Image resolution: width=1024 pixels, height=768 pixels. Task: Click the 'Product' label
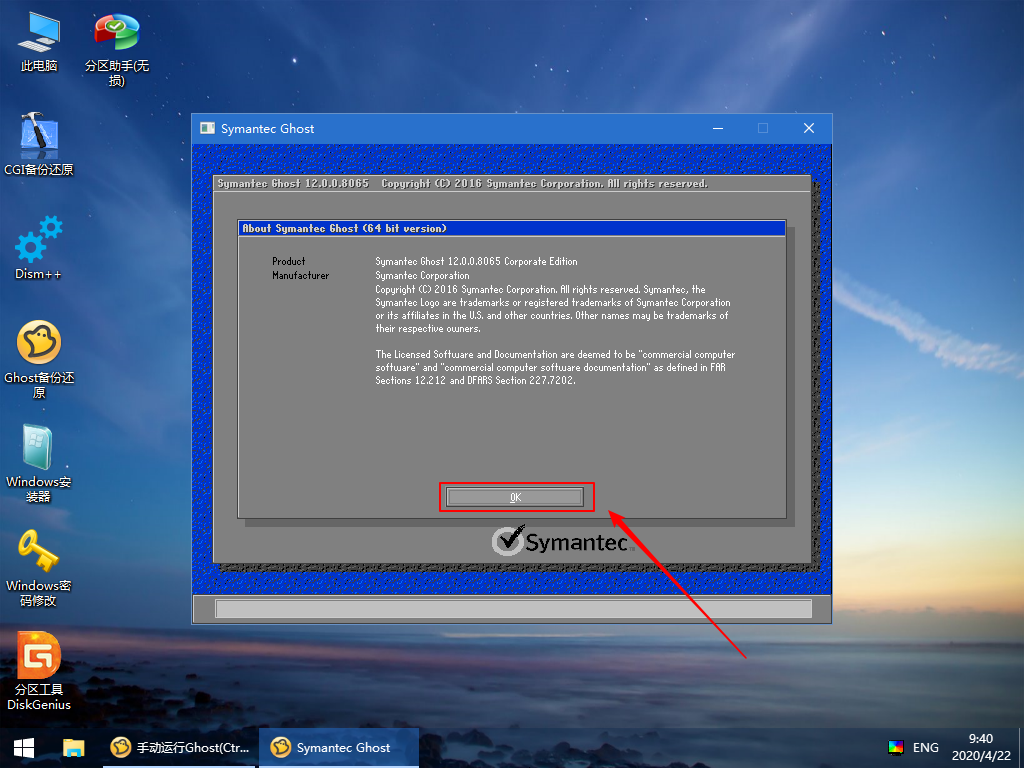[x=289, y=261]
